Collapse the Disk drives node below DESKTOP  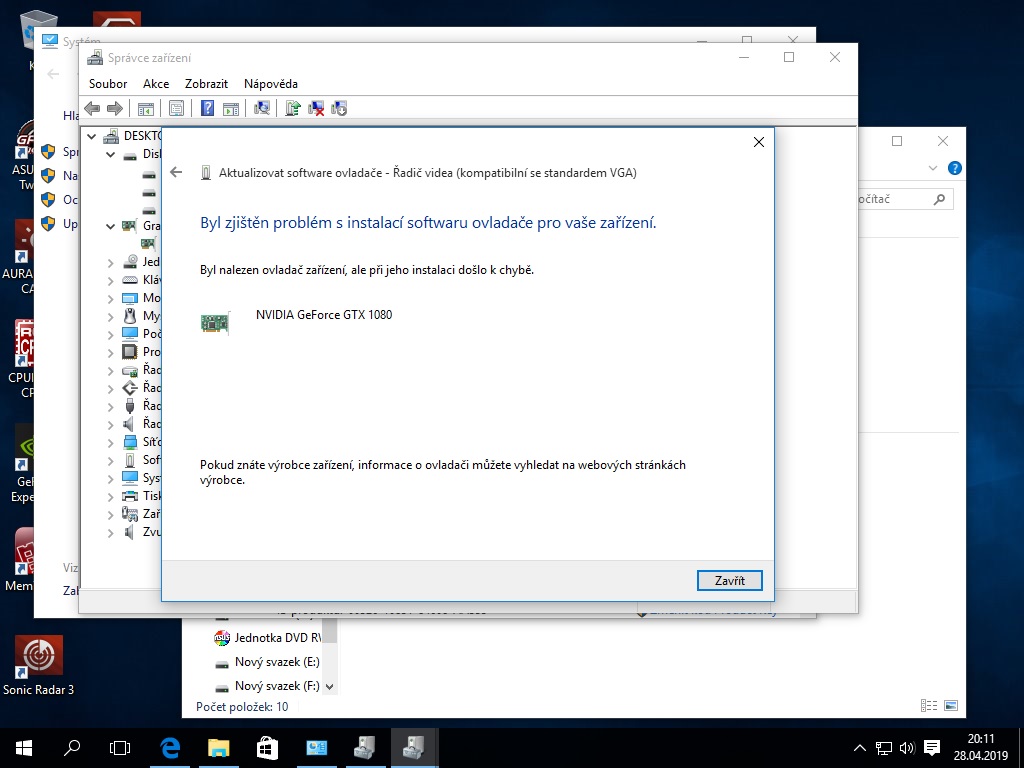[x=110, y=155]
